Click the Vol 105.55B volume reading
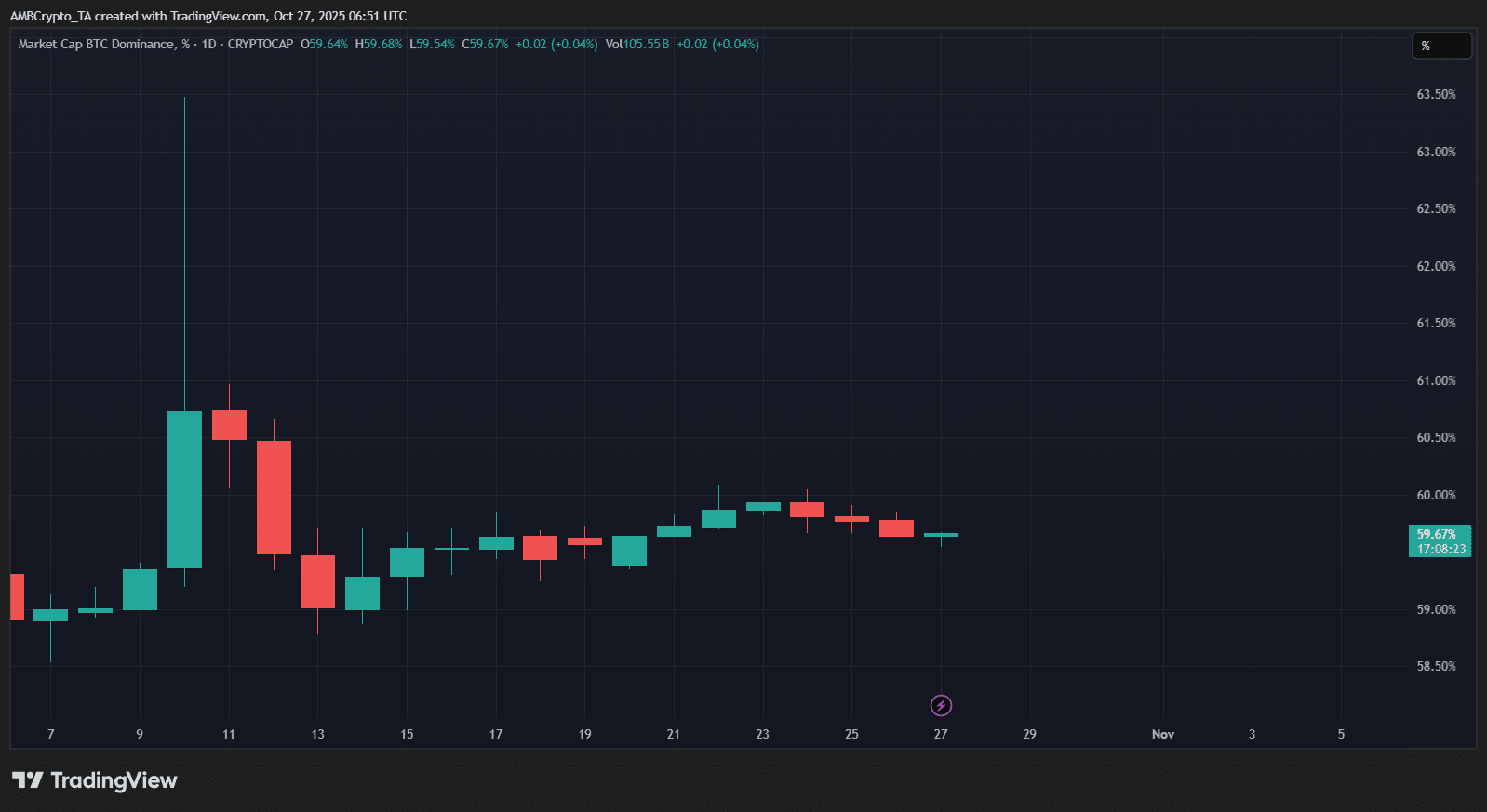Viewport: 1487px width, 812px height. 637,44
